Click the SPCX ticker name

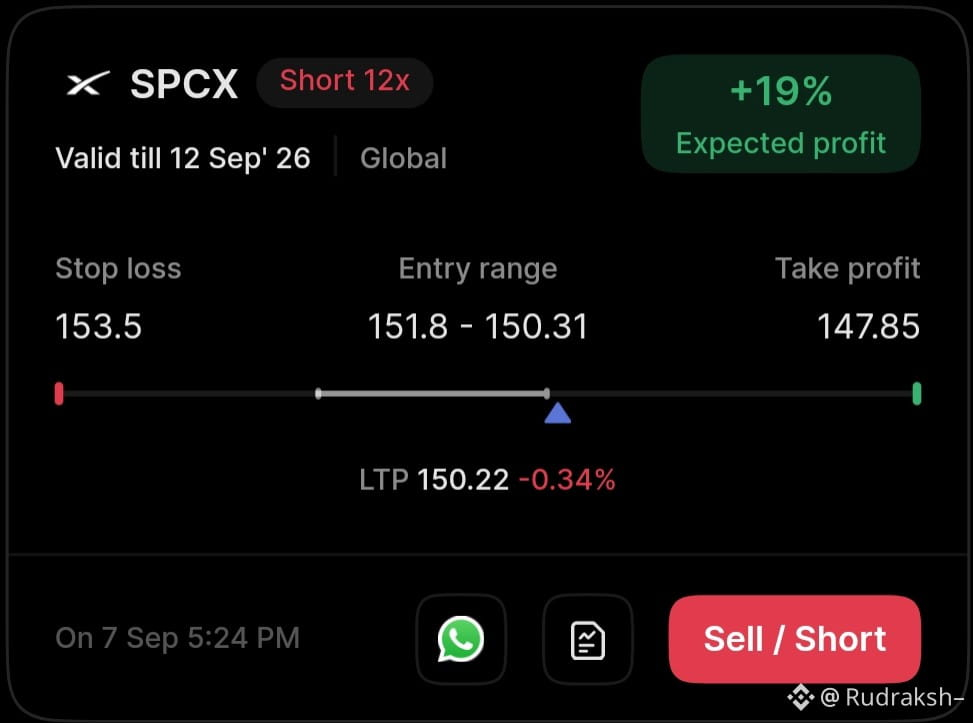pos(184,84)
